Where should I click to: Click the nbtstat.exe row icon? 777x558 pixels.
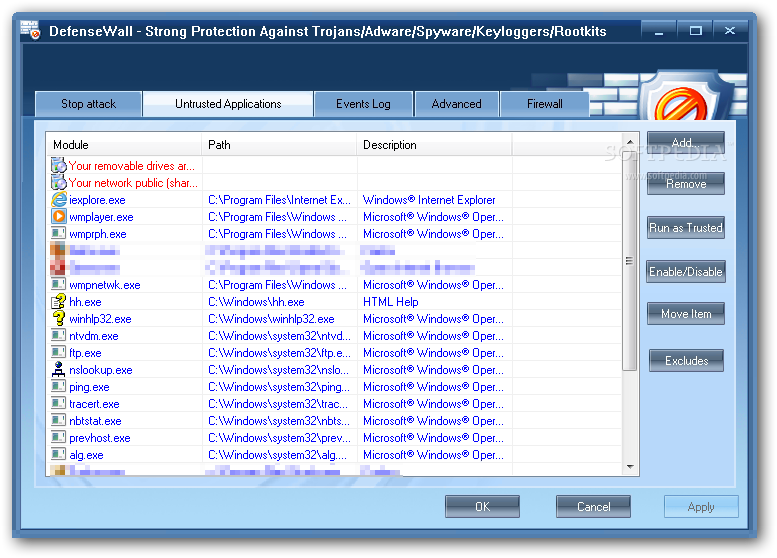click(x=58, y=420)
